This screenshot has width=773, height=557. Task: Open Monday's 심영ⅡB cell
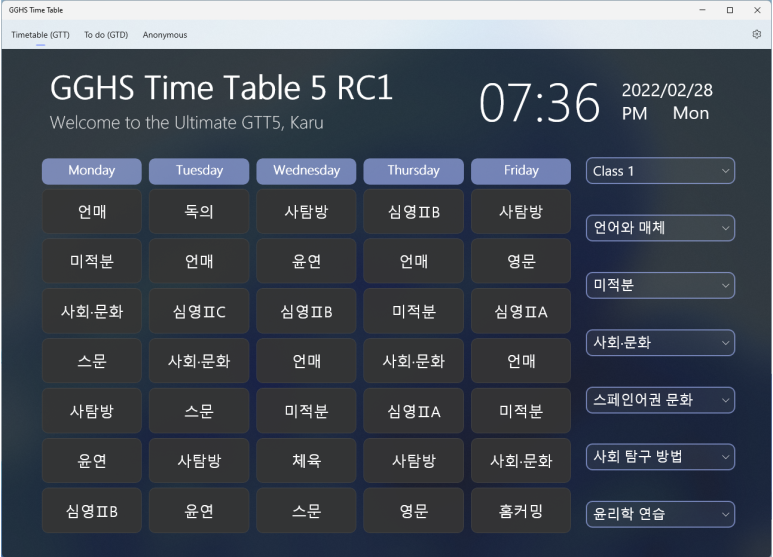click(x=92, y=511)
